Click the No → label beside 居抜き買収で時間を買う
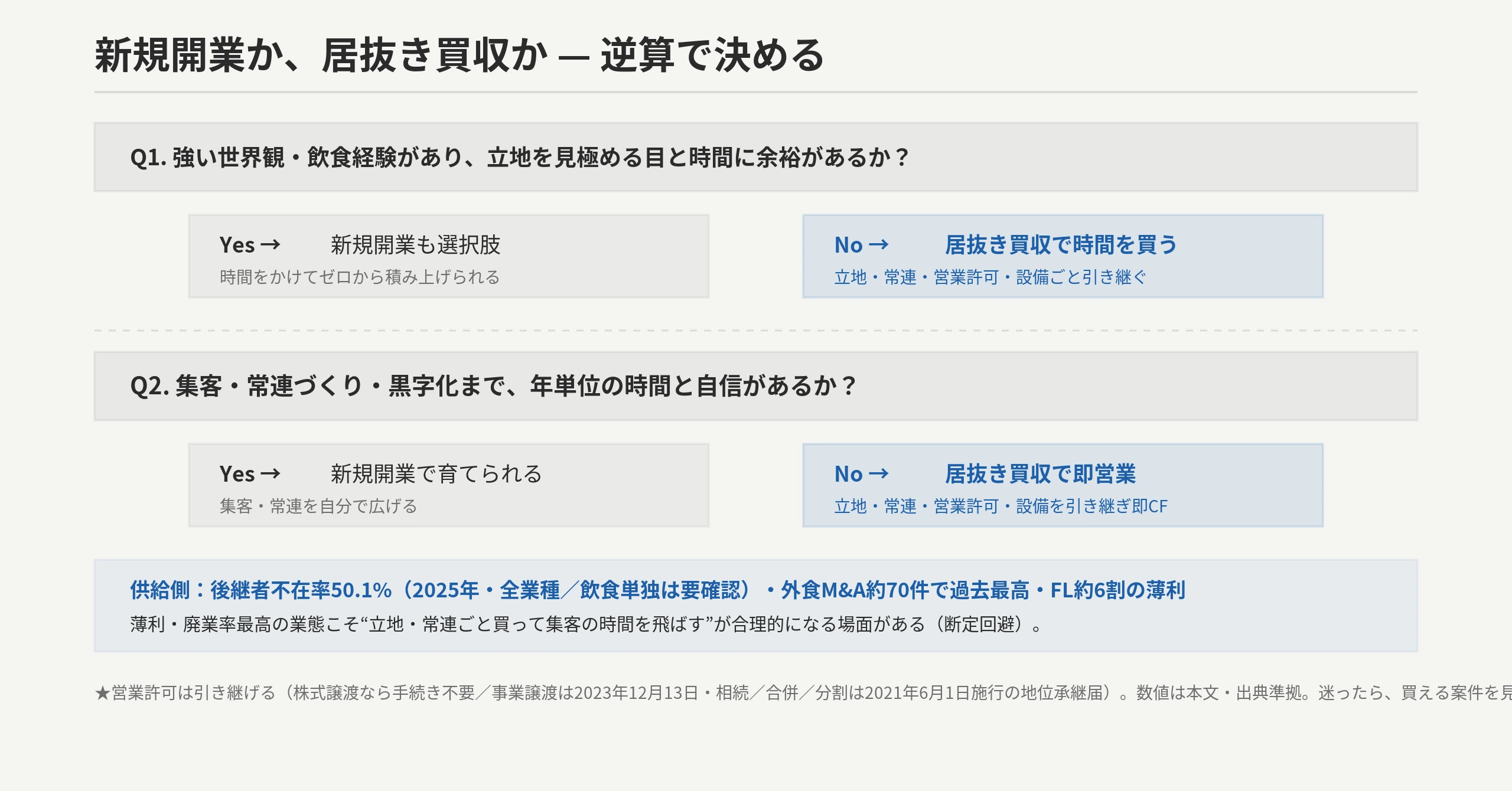 pyautogui.click(x=861, y=245)
